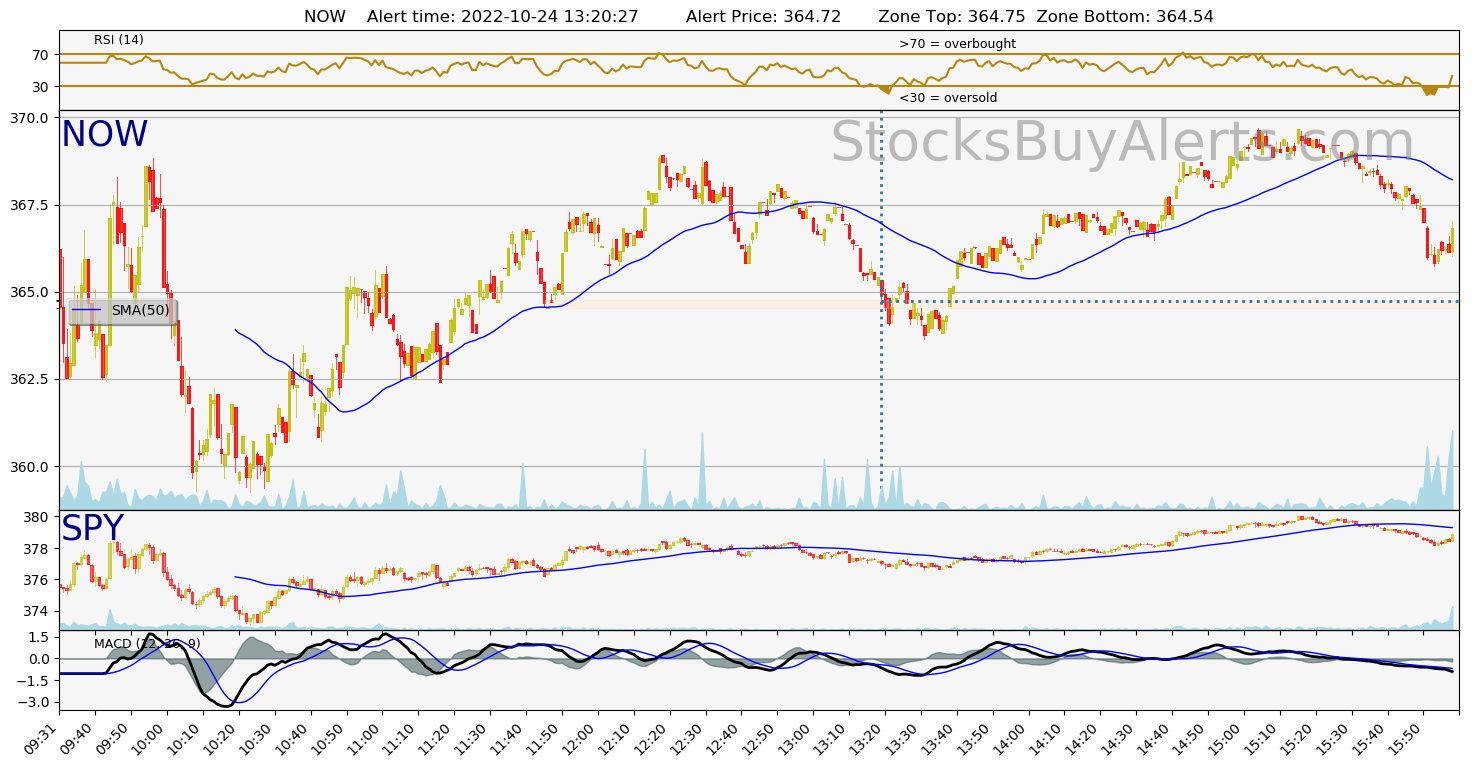Click the 367.5 price axis label
This screenshot has width=1474, height=768.
point(30,205)
